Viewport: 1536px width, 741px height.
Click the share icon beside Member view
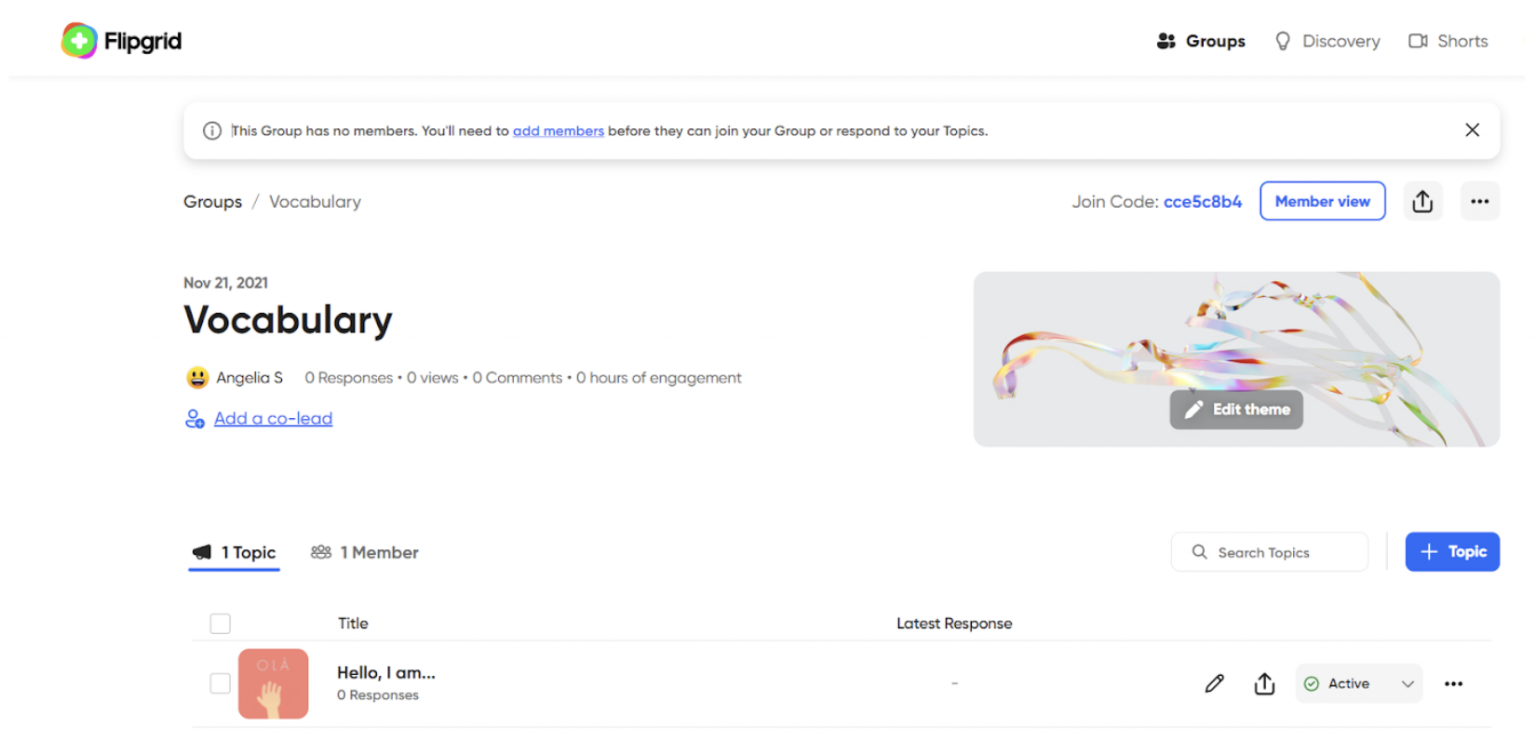[x=1422, y=201]
